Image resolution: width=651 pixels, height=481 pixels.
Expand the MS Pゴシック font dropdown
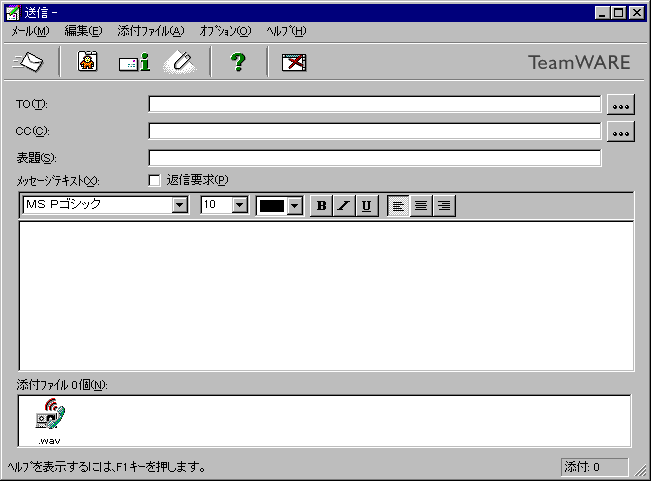tap(180, 205)
